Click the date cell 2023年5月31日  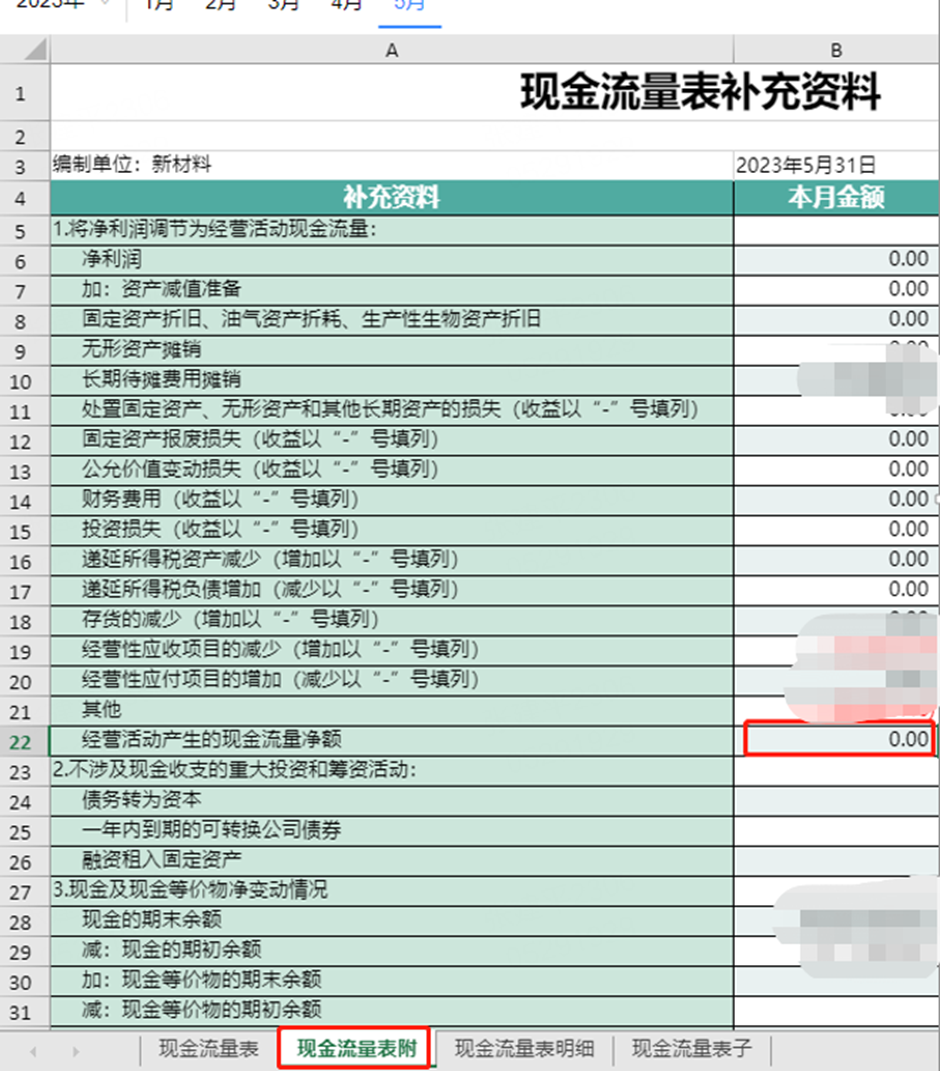(836, 165)
